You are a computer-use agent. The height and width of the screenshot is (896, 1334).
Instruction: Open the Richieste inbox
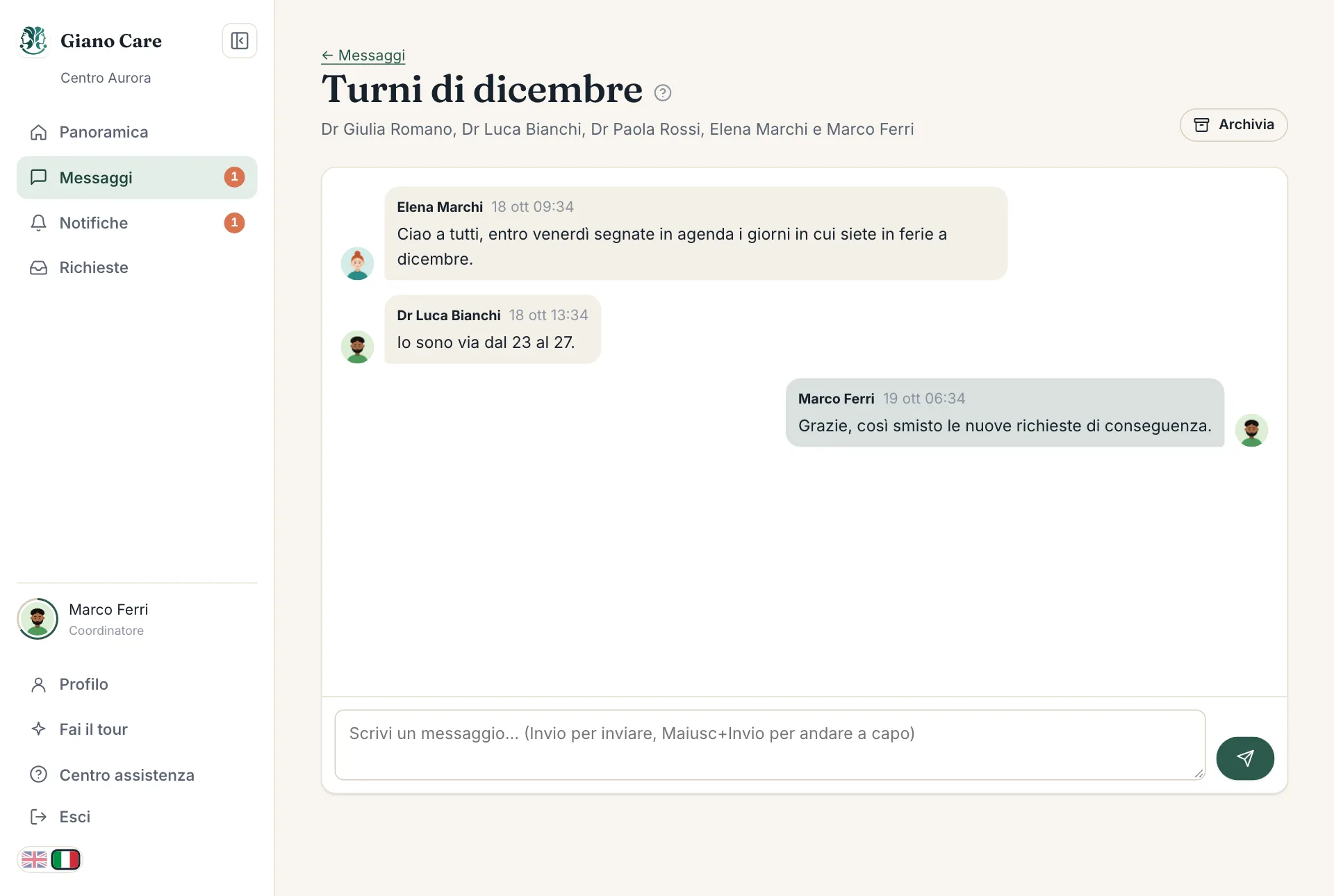(137, 267)
